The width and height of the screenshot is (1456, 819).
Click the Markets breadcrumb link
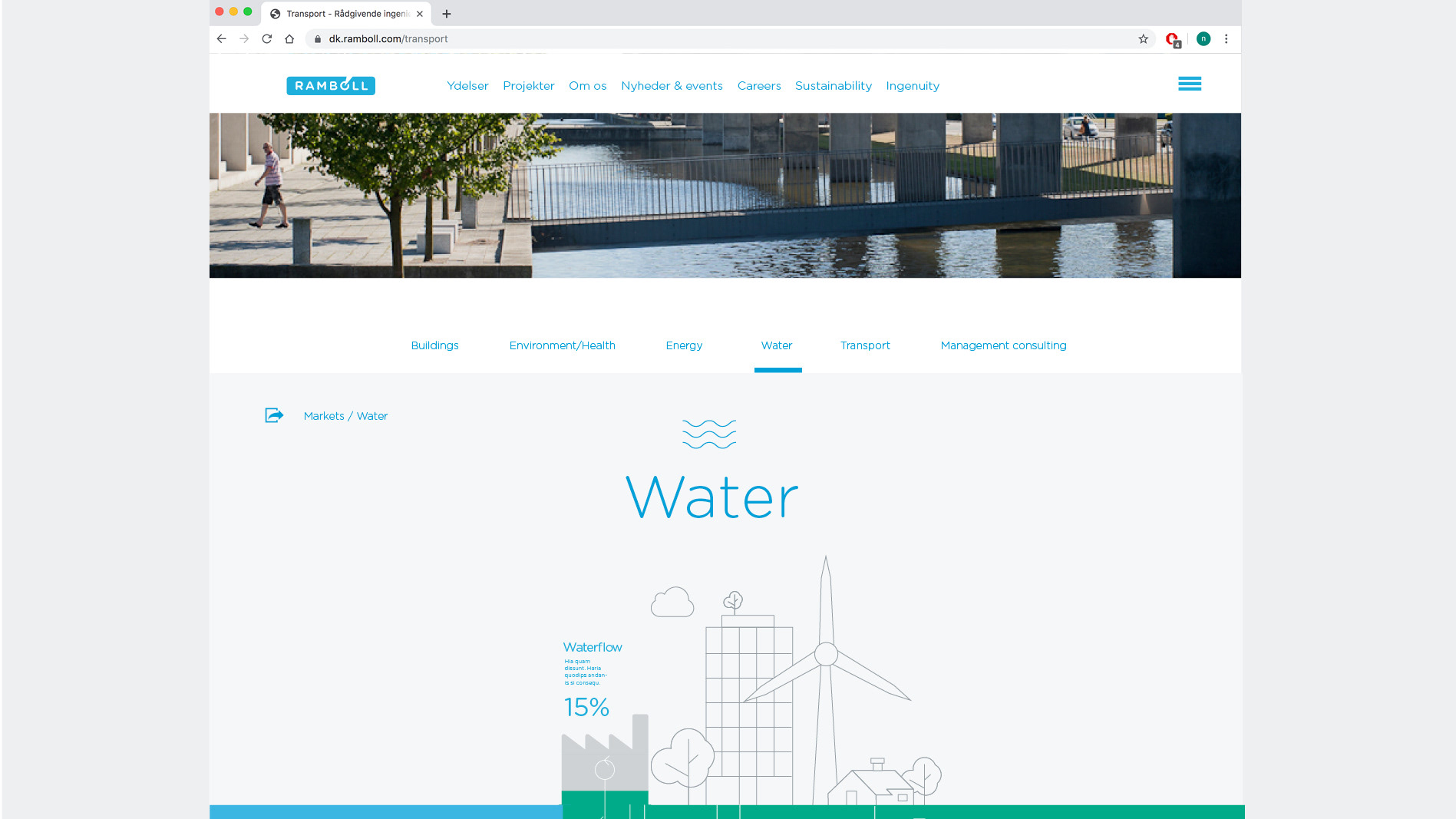pos(324,416)
